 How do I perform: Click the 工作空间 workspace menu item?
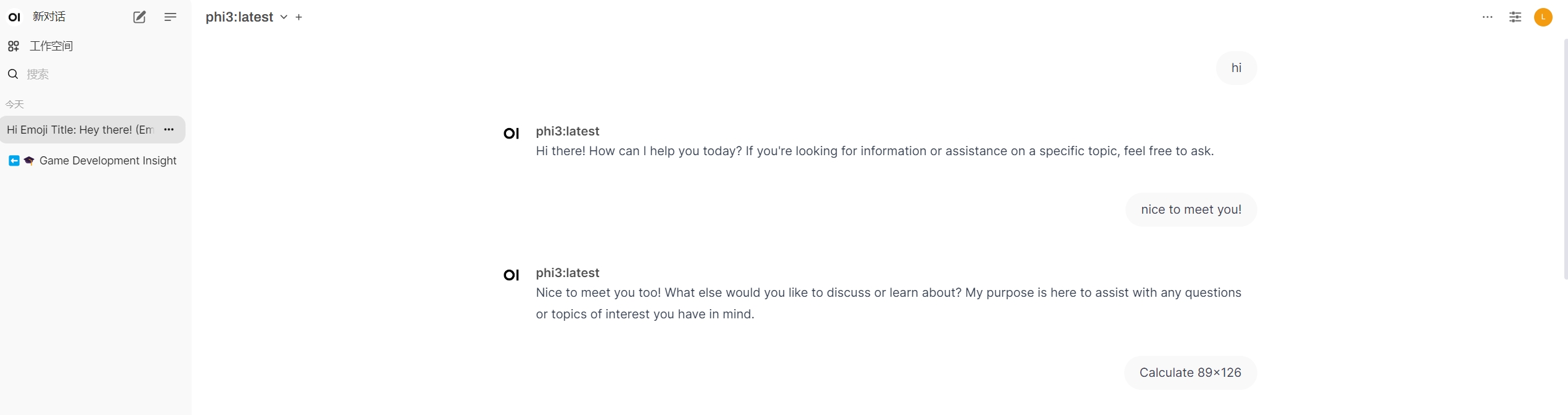click(x=51, y=46)
